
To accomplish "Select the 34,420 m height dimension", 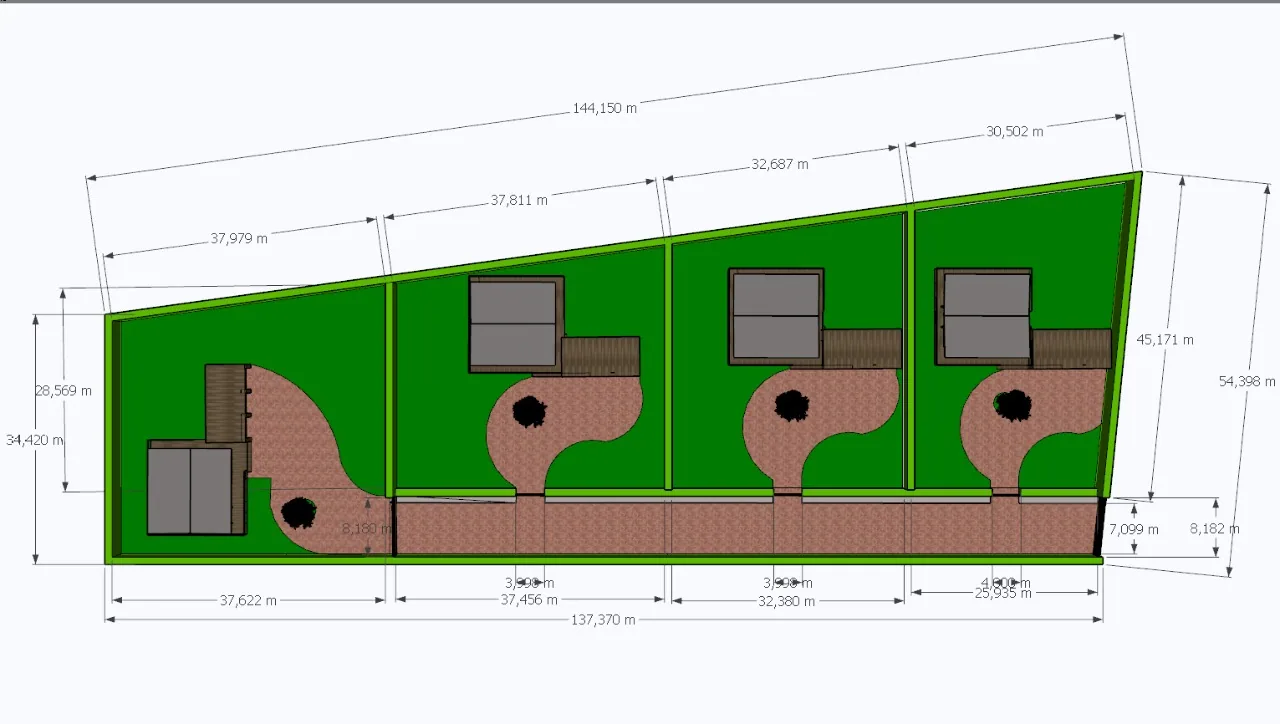I will 34,439.
